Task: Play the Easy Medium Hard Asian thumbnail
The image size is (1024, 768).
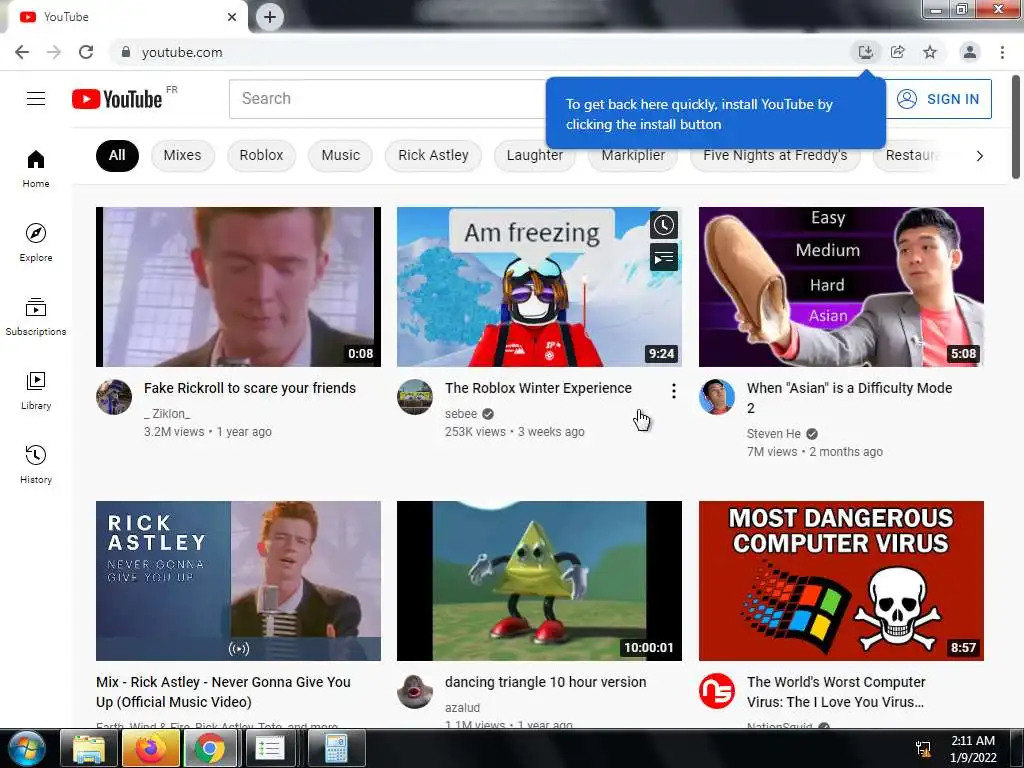Action: point(841,287)
